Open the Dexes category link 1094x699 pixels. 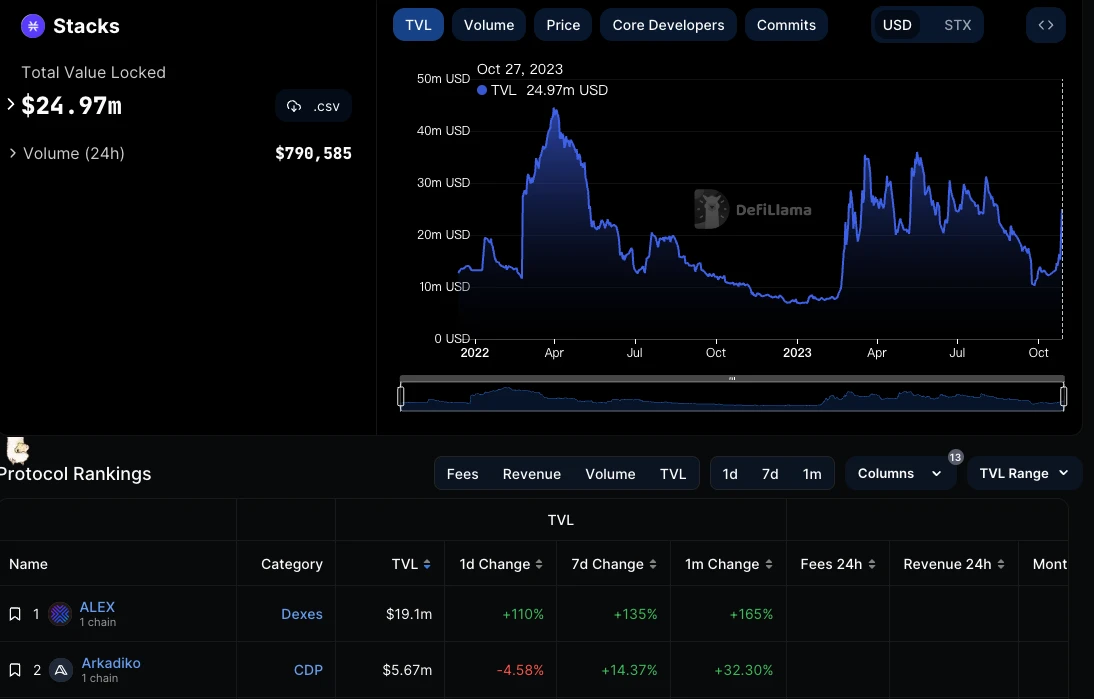(301, 613)
